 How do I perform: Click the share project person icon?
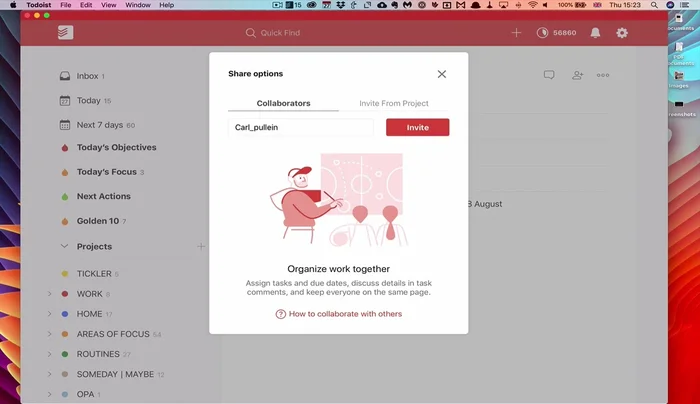coord(577,75)
